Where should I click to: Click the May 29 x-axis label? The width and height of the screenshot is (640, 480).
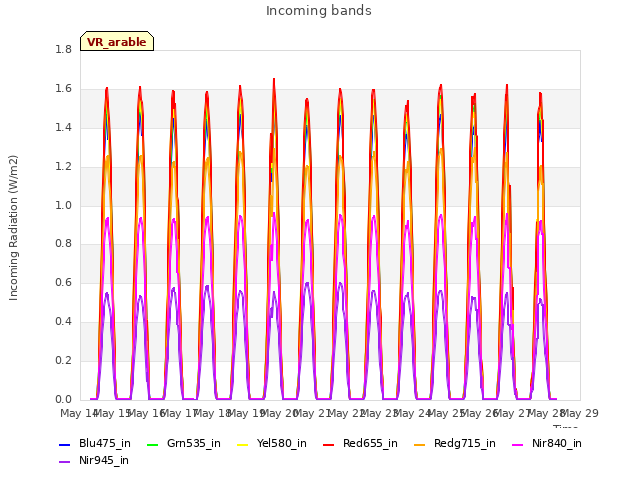pos(580,413)
